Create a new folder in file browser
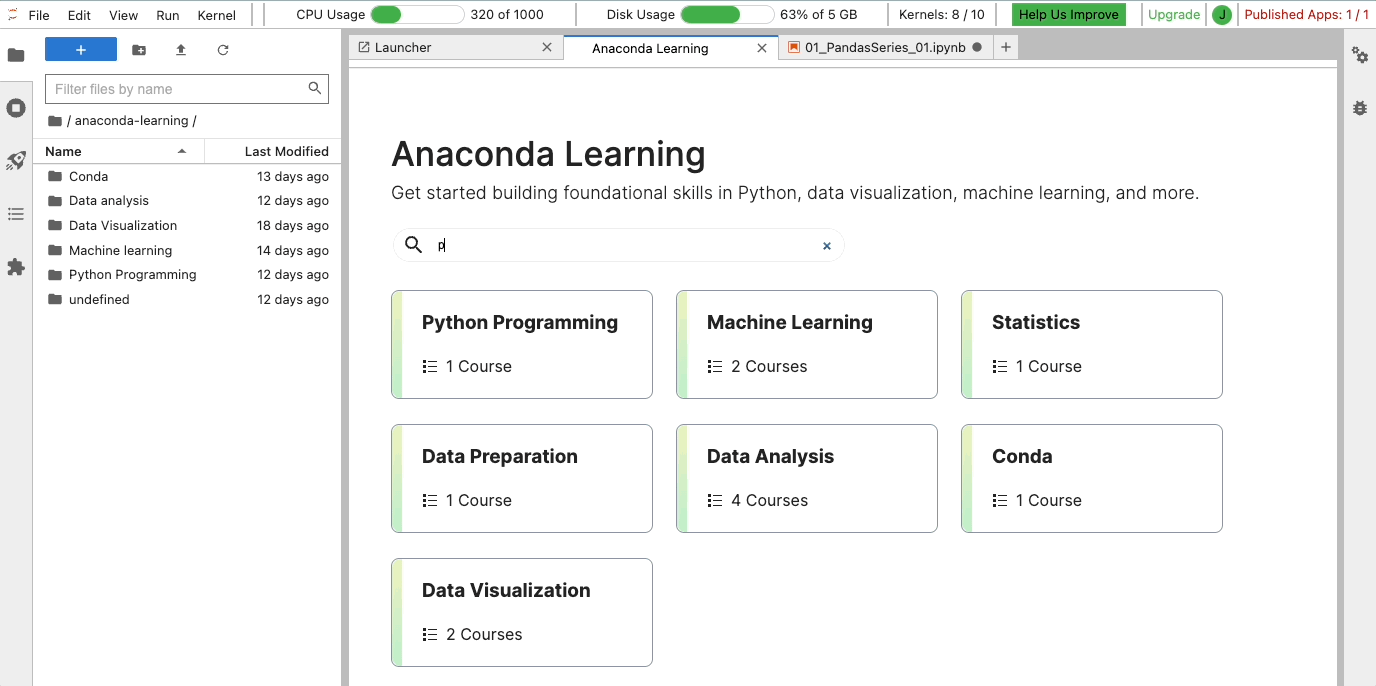This screenshot has height=686, width=1376. coord(139,50)
